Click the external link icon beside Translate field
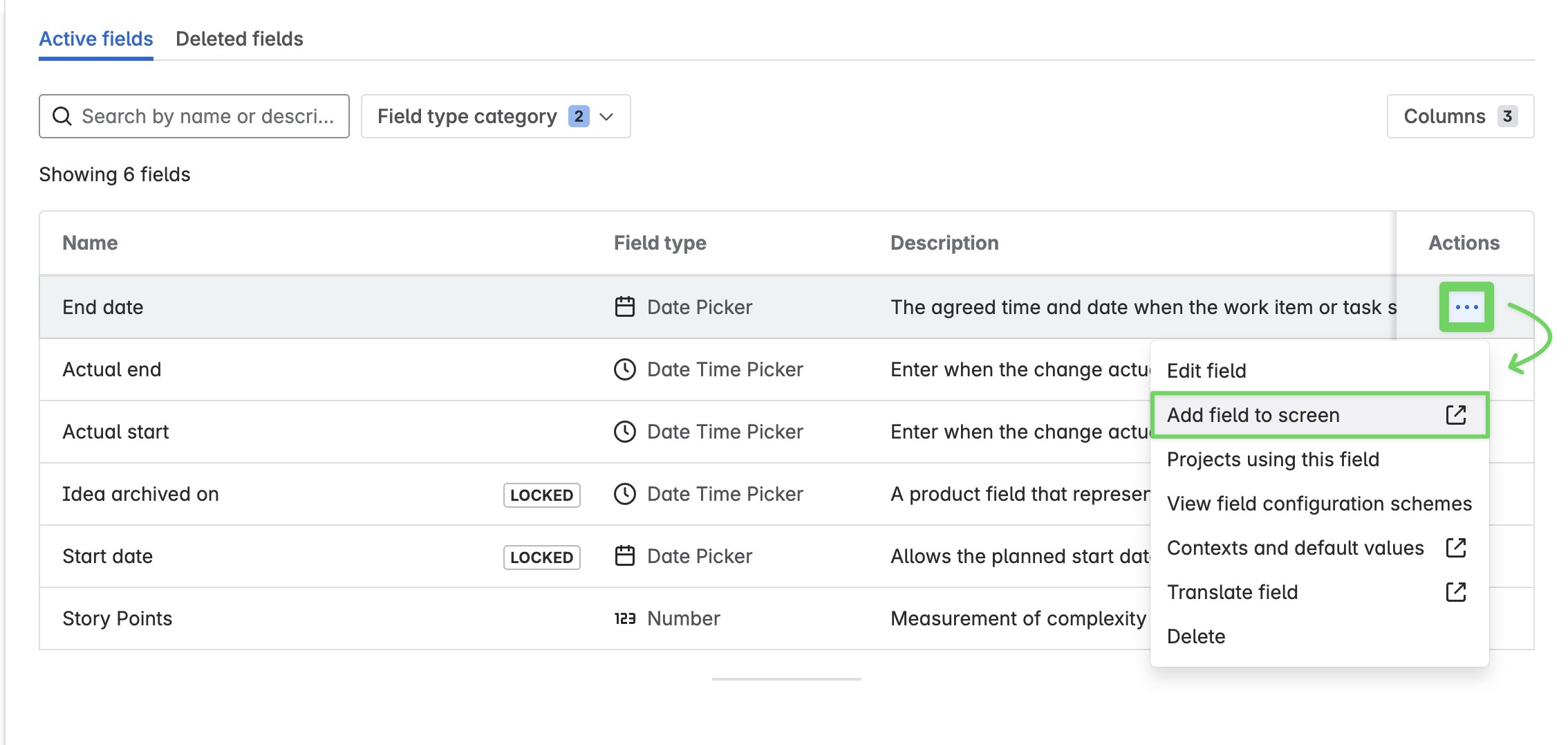The image size is (1568, 745). click(1456, 592)
